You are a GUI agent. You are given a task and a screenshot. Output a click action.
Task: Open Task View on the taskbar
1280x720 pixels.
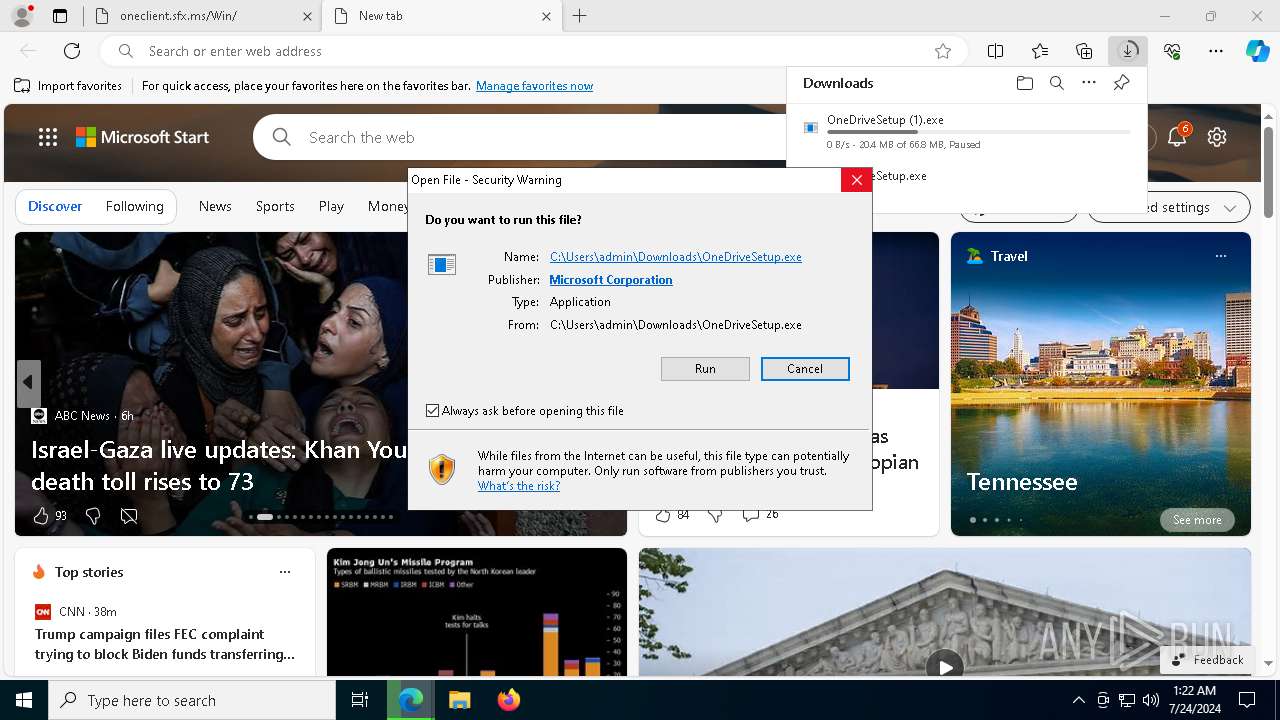pos(360,700)
